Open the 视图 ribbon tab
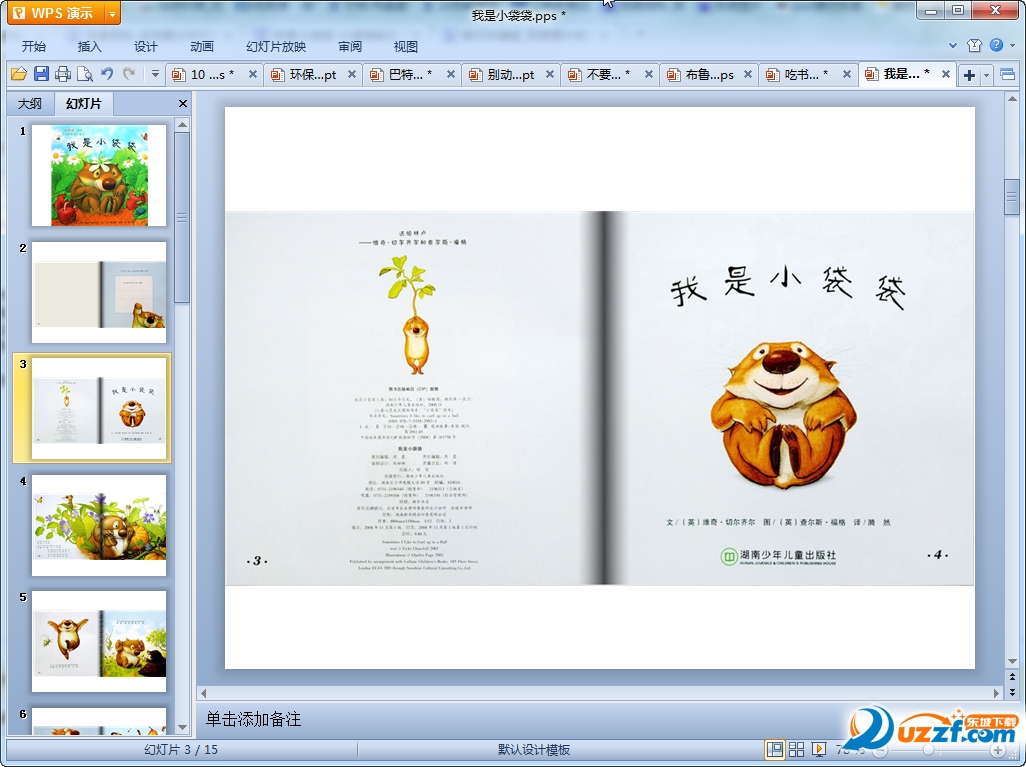The height and width of the screenshot is (767, 1026). click(406, 46)
